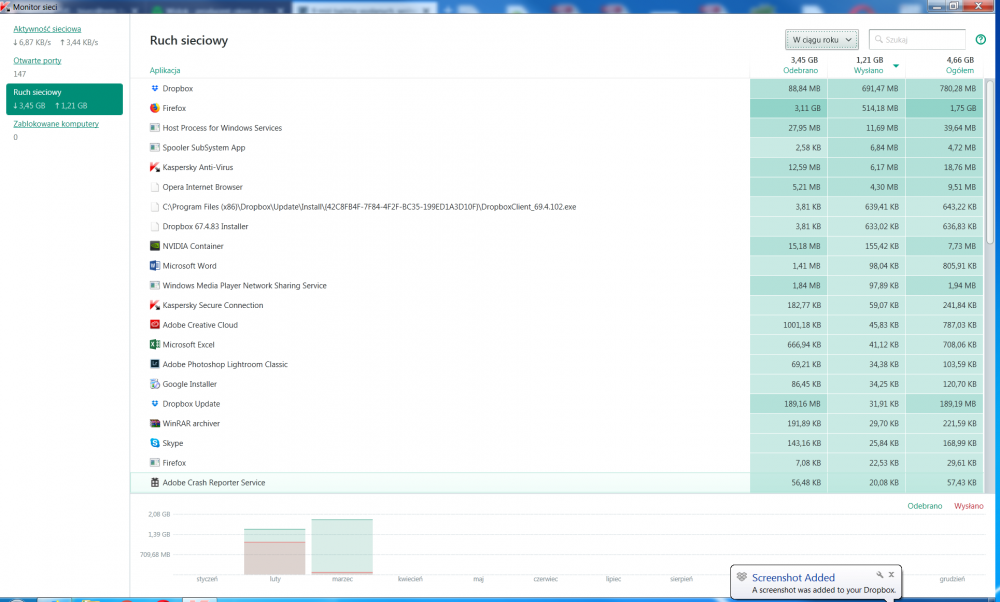Click the Szukaj search field
Screen dimensions: 1000x602
[x=917, y=38]
